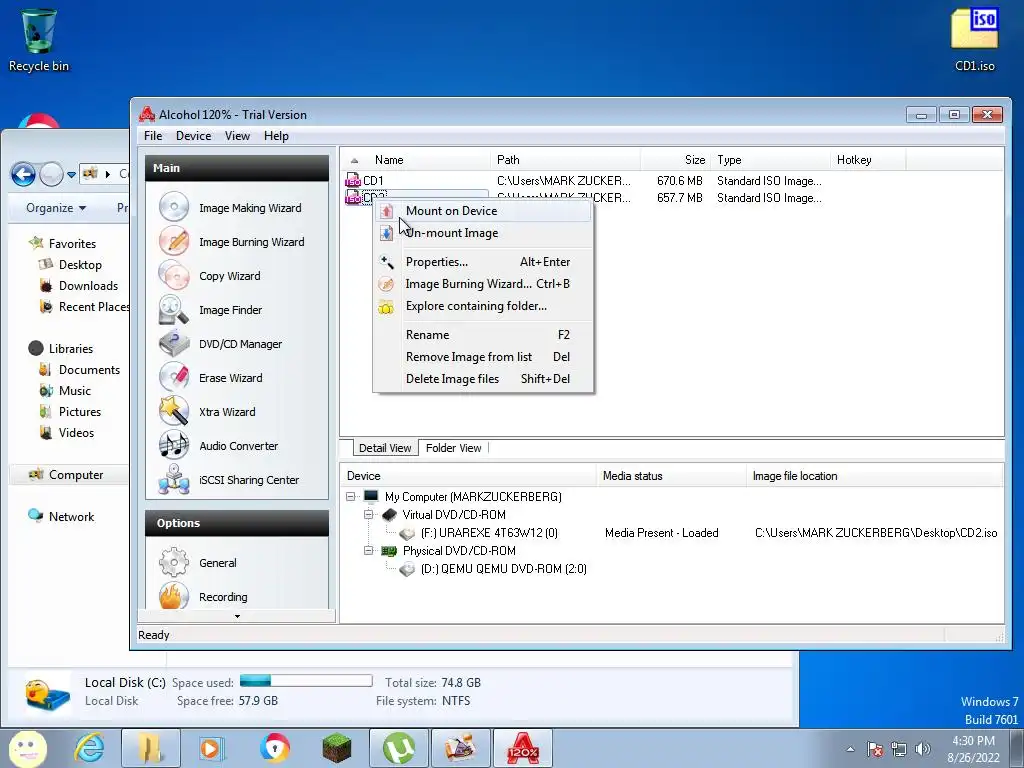The image size is (1024, 768).
Task: Open the DVD/CD Manager
Action: [220, 344]
